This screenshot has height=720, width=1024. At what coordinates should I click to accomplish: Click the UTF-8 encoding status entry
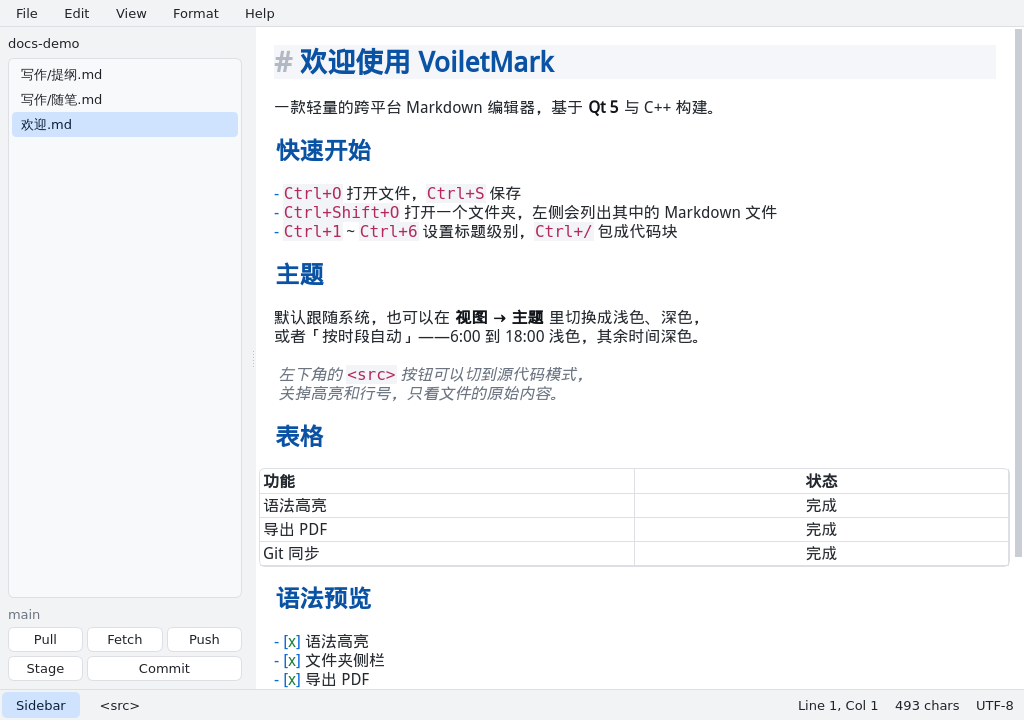coord(995,706)
